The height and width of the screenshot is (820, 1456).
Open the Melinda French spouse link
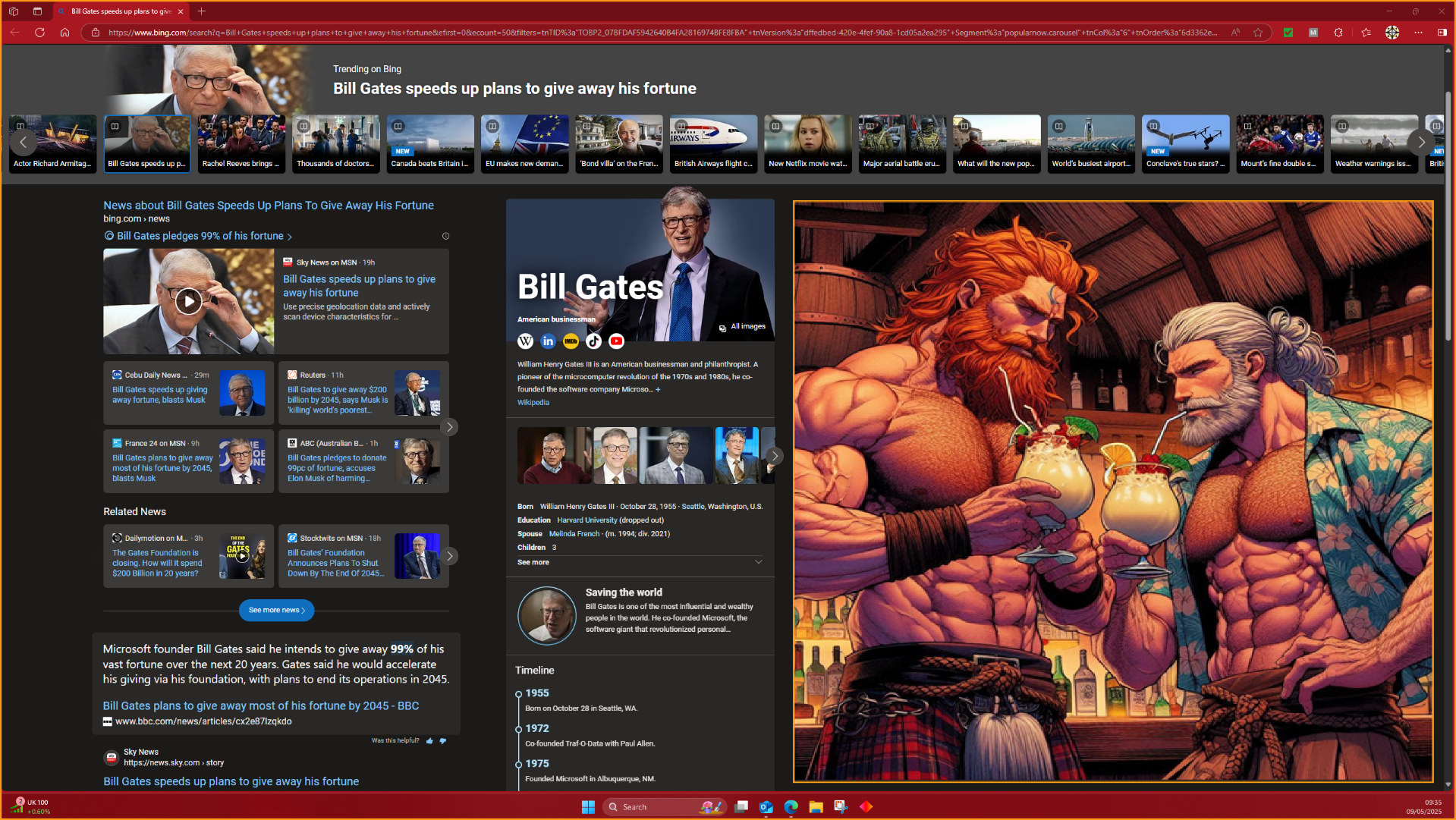point(574,534)
